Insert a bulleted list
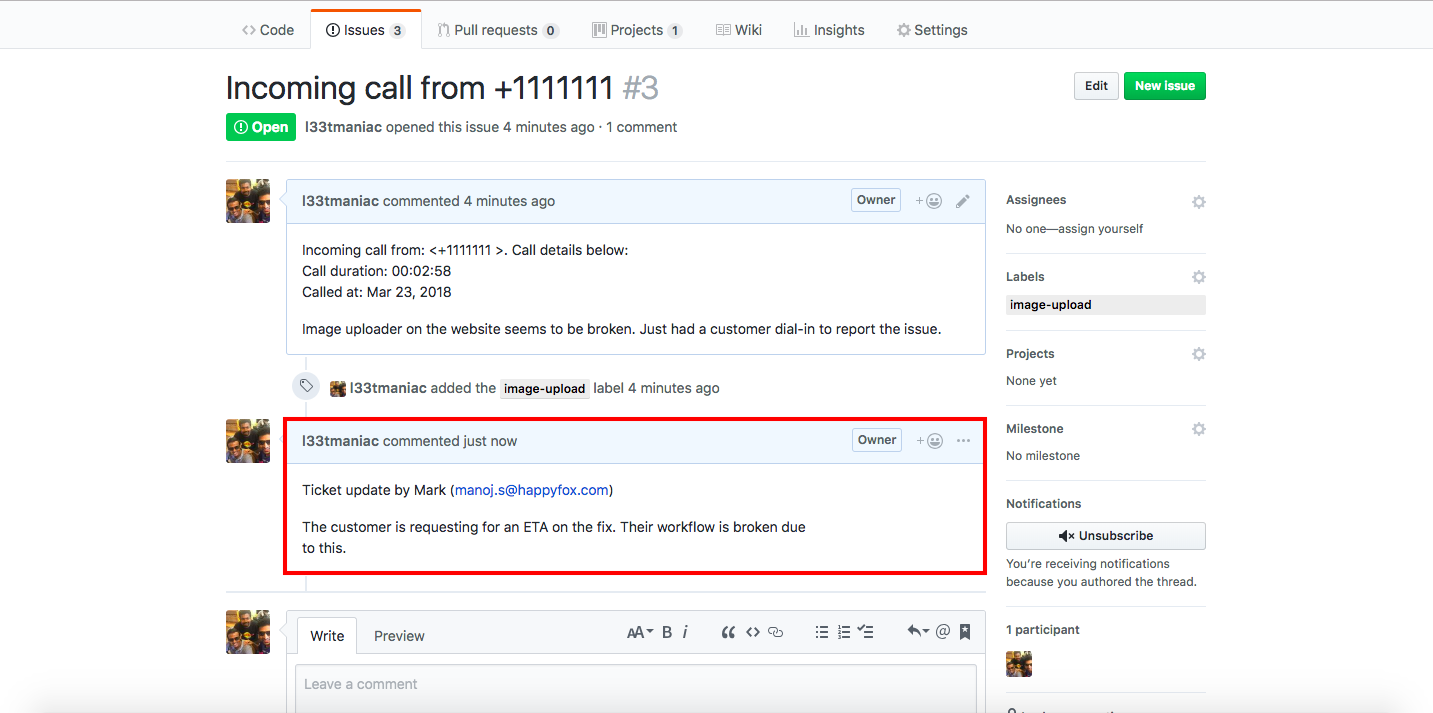This screenshot has width=1433, height=713. coord(822,632)
